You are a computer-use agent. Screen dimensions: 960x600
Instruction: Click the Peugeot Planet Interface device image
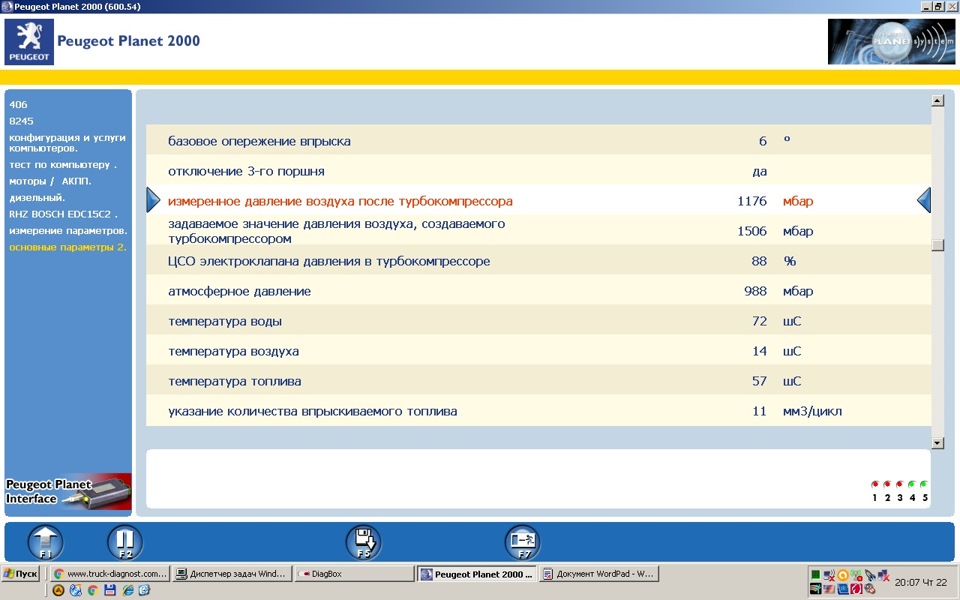click(68, 491)
